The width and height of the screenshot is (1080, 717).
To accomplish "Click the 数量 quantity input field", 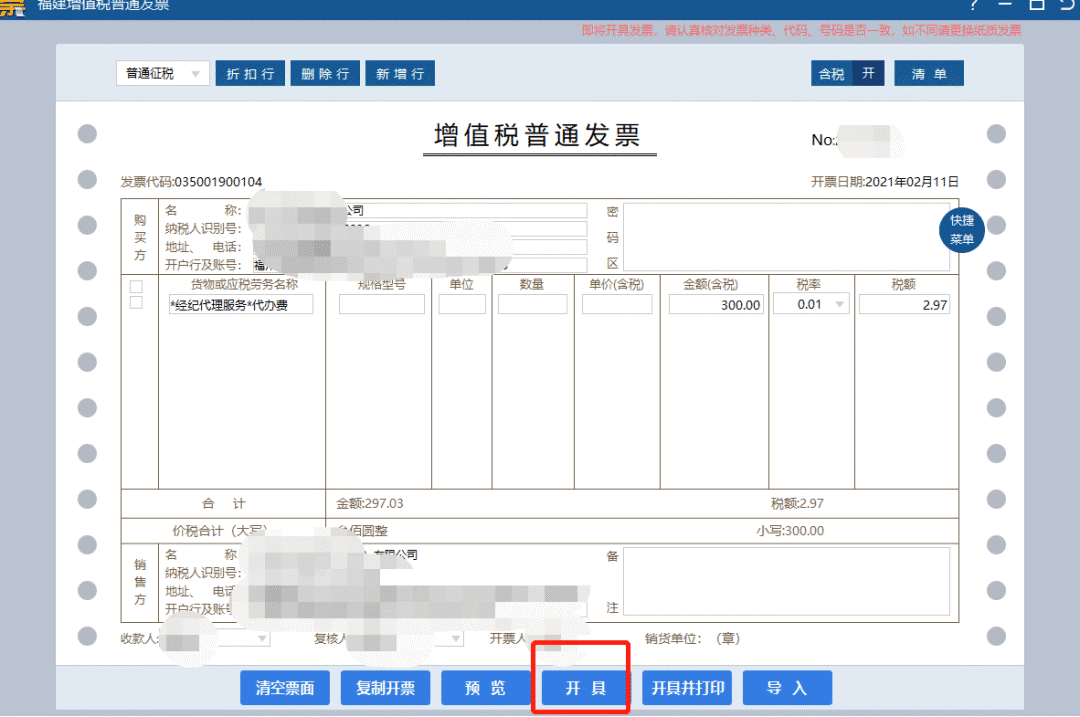I will pos(532,304).
